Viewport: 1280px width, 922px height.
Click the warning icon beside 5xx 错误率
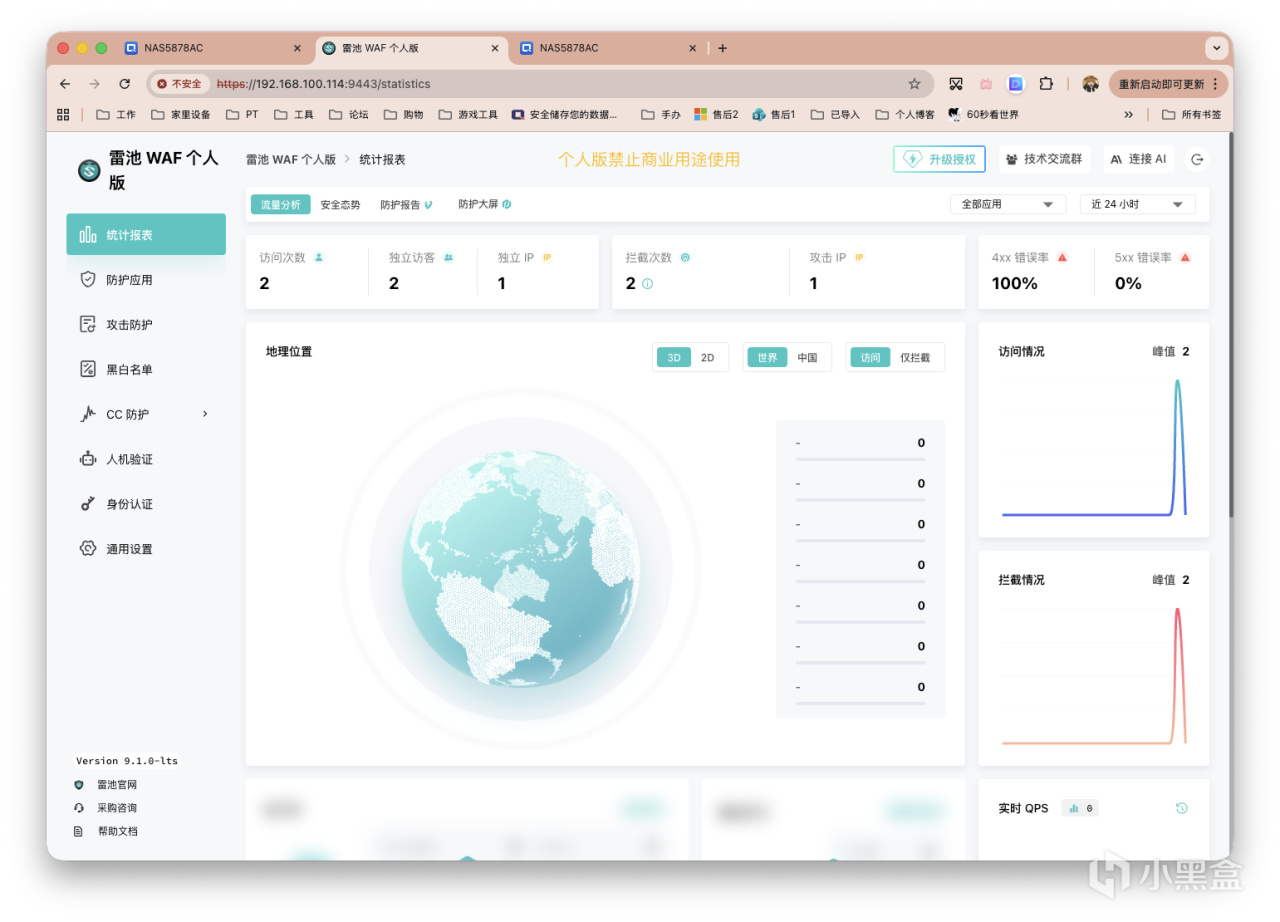click(x=1185, y=257)
